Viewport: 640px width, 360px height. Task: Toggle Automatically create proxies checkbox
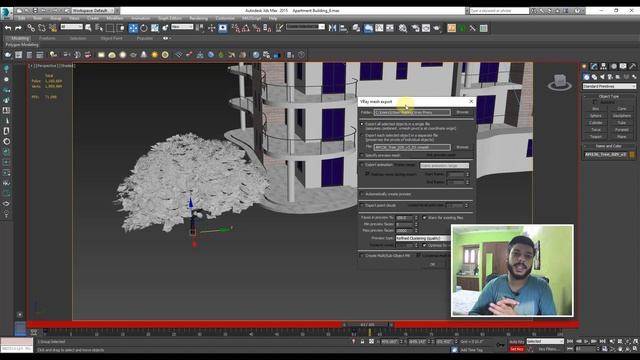(362, 194)
